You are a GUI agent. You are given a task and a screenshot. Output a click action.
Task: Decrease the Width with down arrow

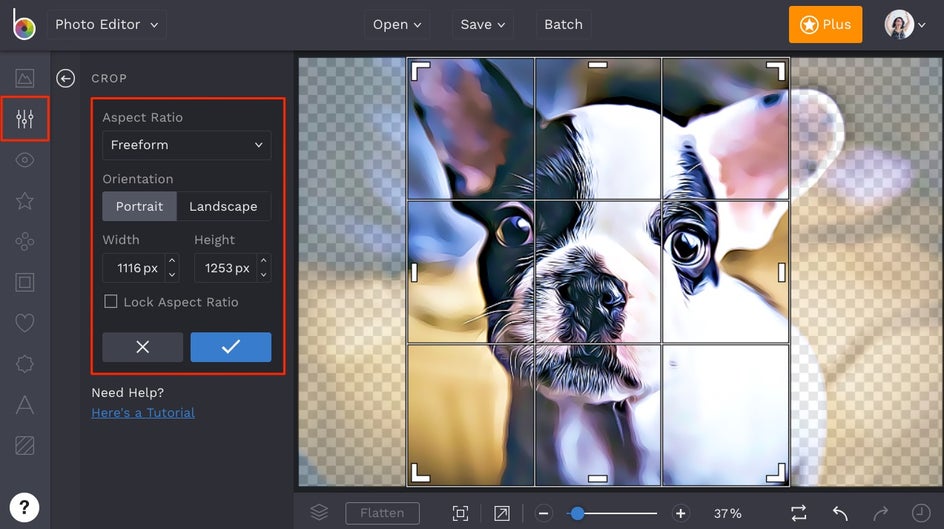[172, 274]
